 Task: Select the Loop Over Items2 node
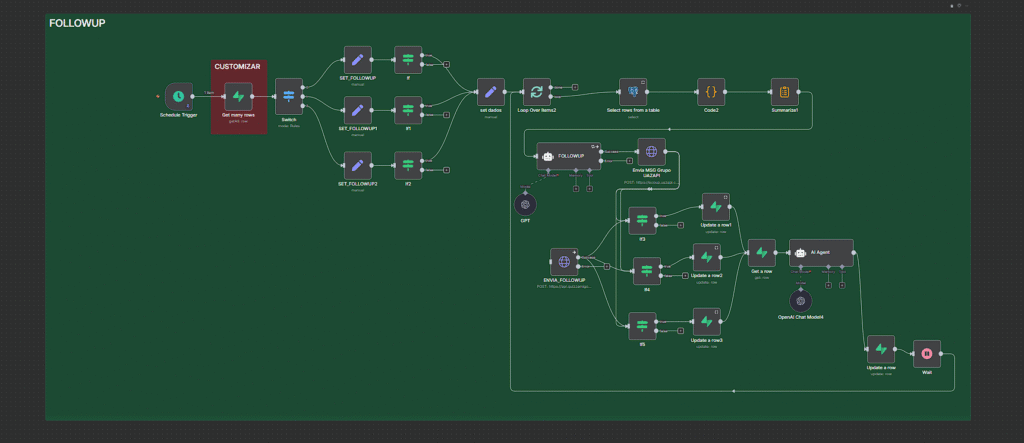coord(537,92)
